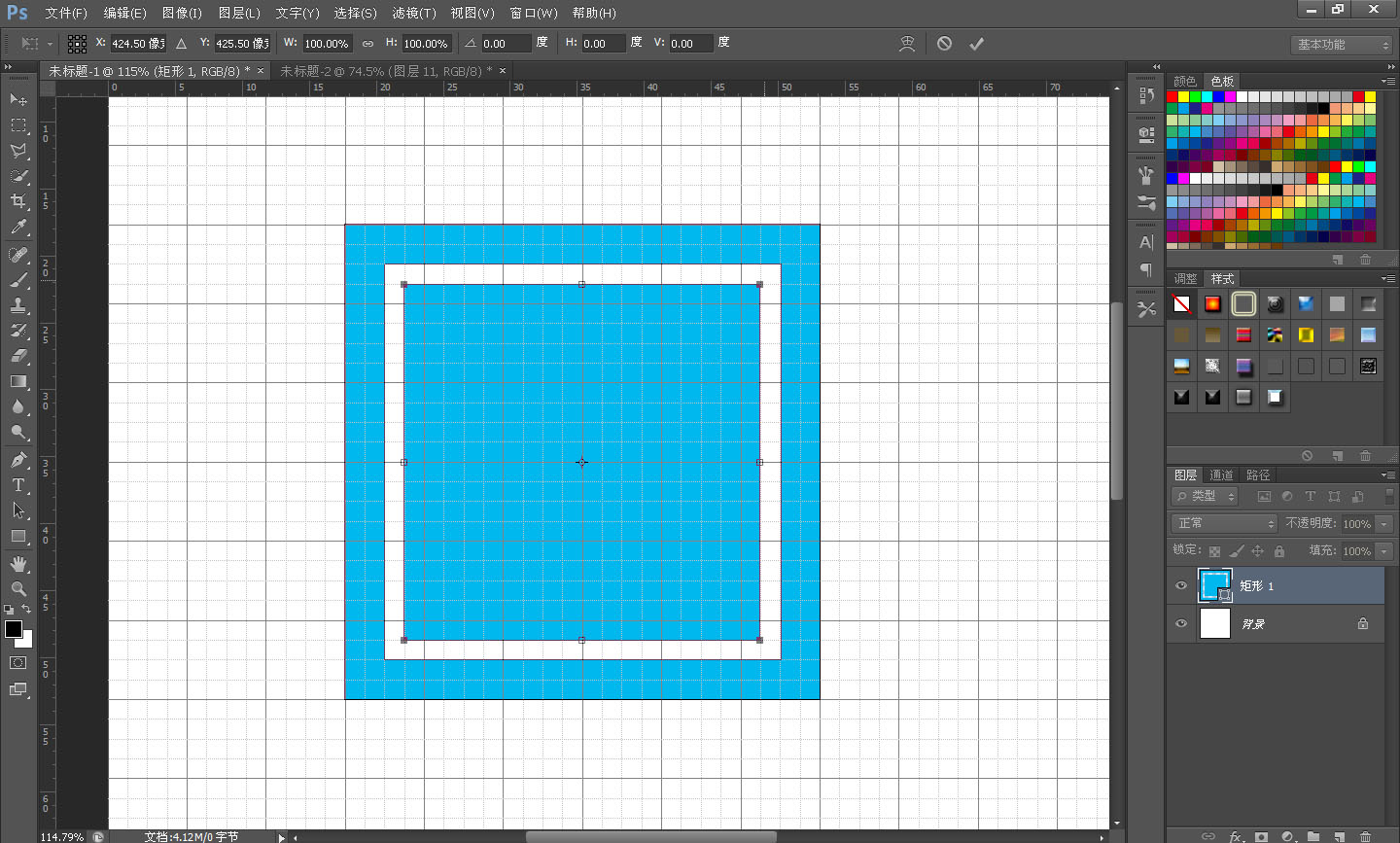
Task: Expand the layer opacity 不透明度 dropdown arrow
Action: pos(1384,523)
